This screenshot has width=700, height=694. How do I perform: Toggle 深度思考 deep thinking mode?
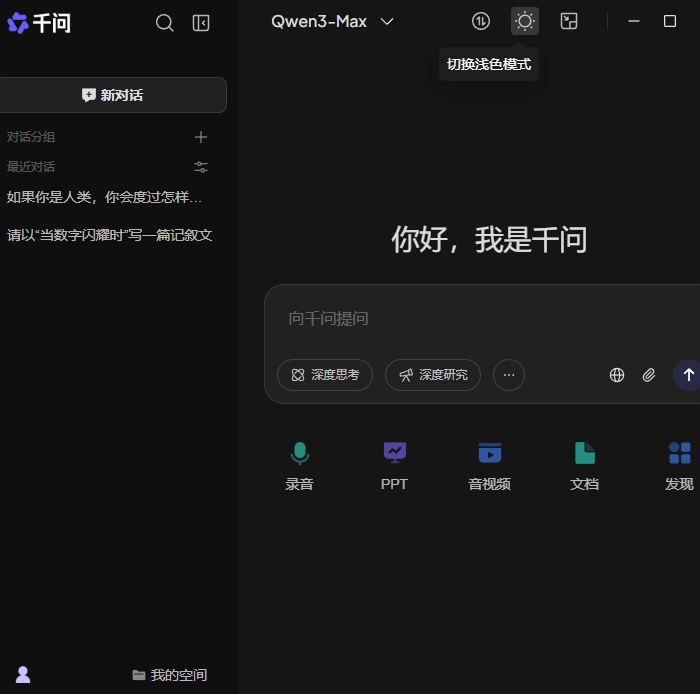click(x=325, y=375)
